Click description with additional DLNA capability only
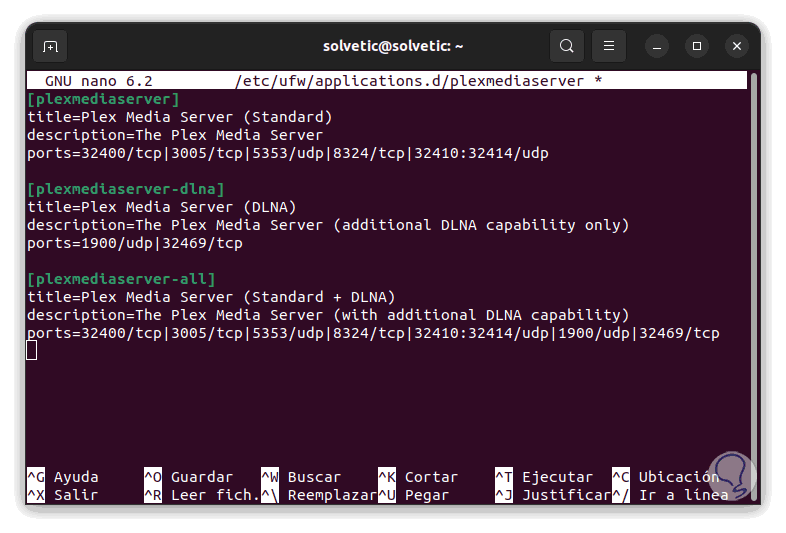 (328, 225)
